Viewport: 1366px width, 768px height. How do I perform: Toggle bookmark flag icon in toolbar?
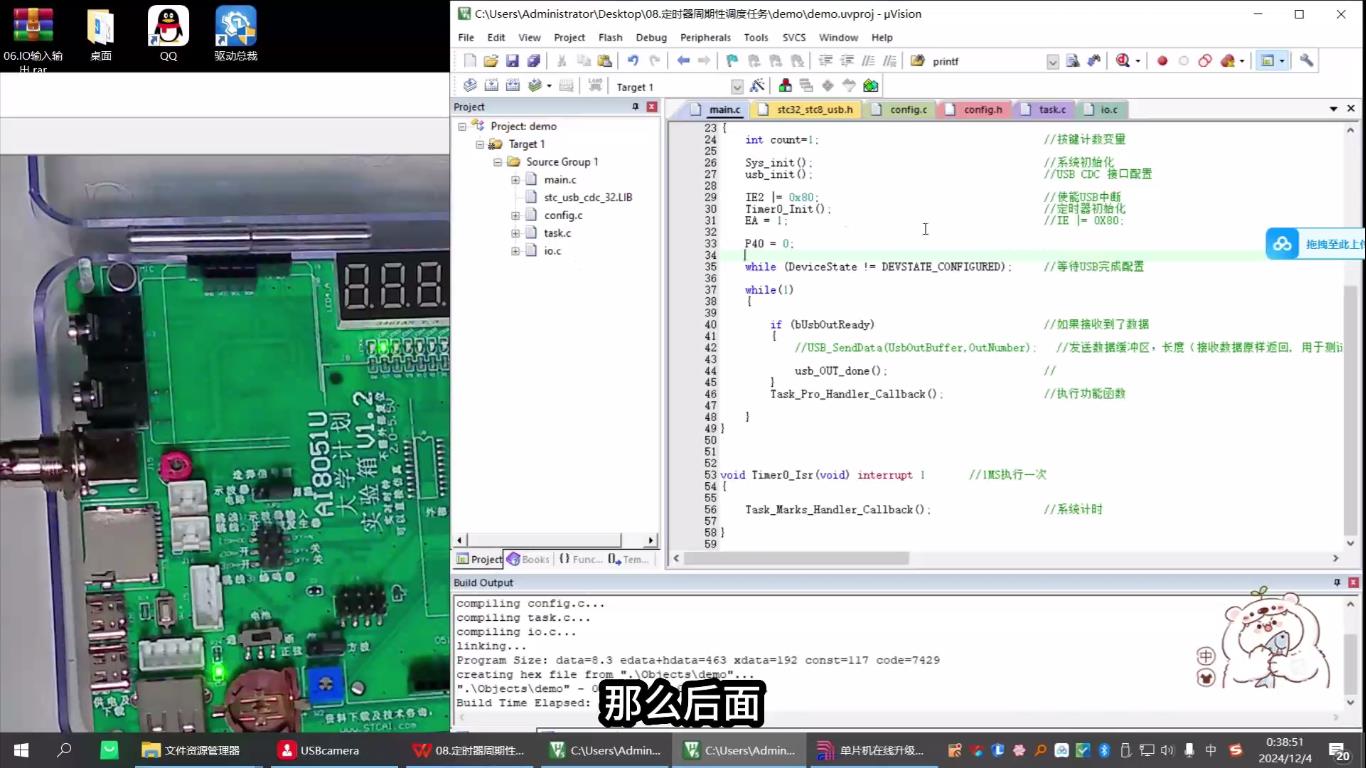(x=732, y=61)
